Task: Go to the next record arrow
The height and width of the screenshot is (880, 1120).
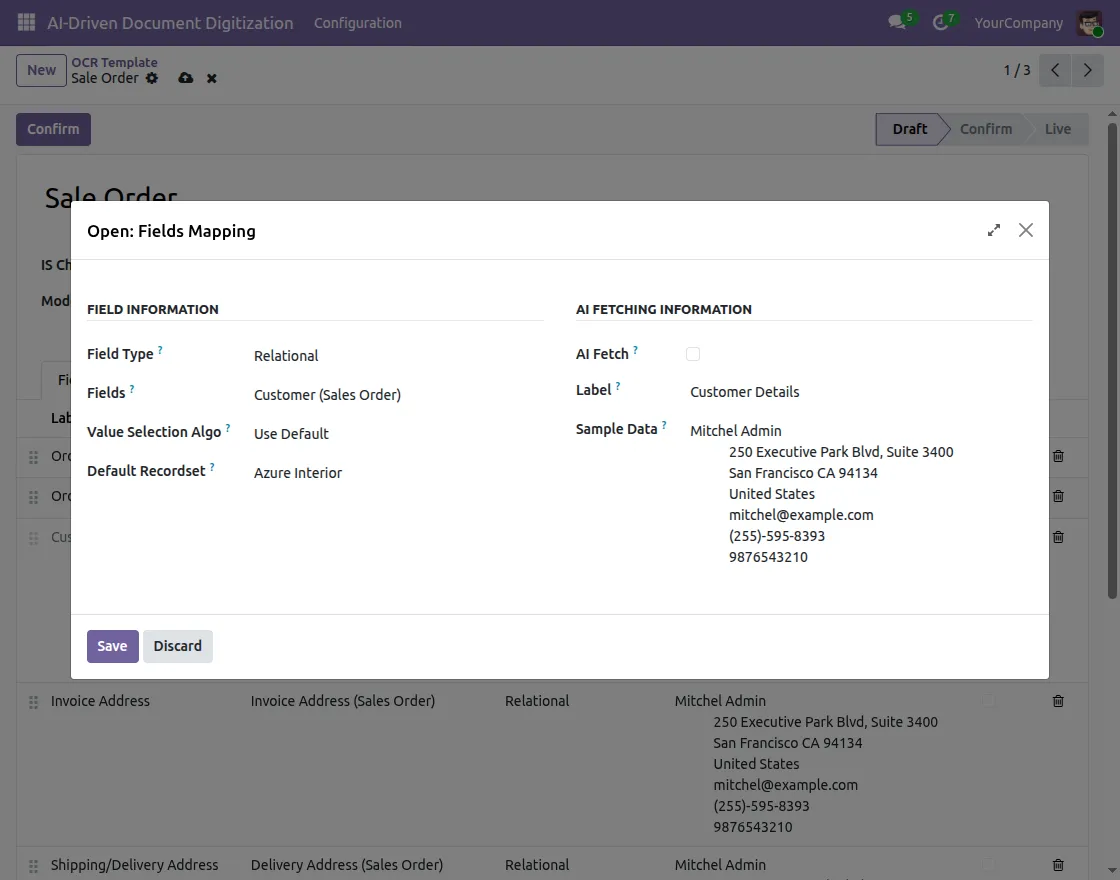Action: coord(1087,70)
